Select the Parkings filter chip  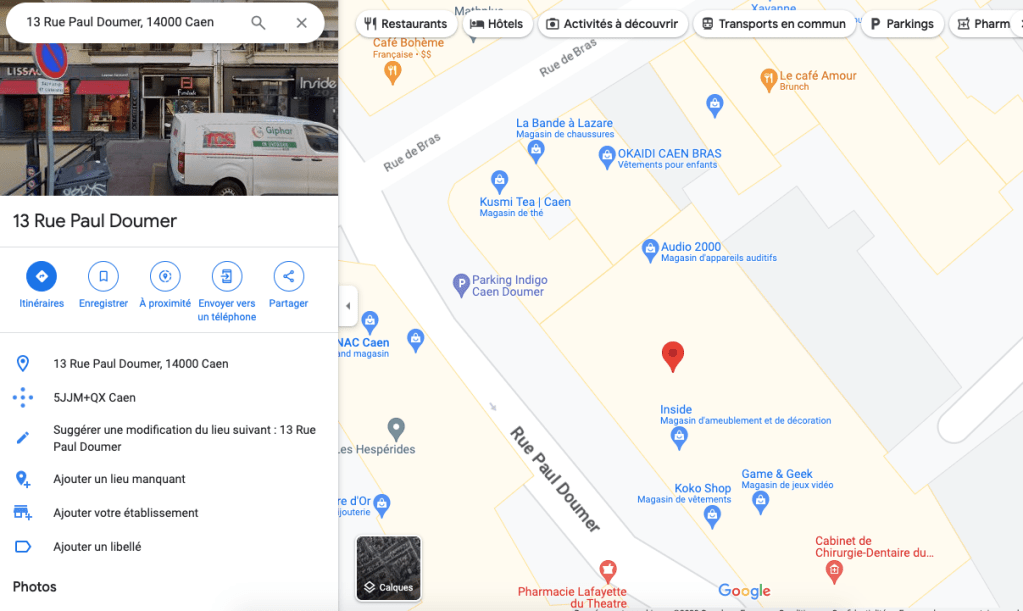(902, 24)
